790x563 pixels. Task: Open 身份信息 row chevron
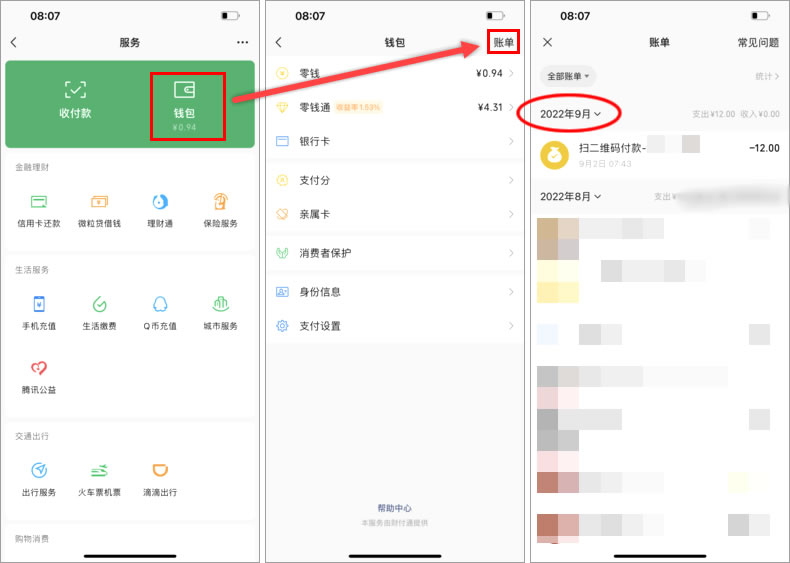[x=511, y=292]
